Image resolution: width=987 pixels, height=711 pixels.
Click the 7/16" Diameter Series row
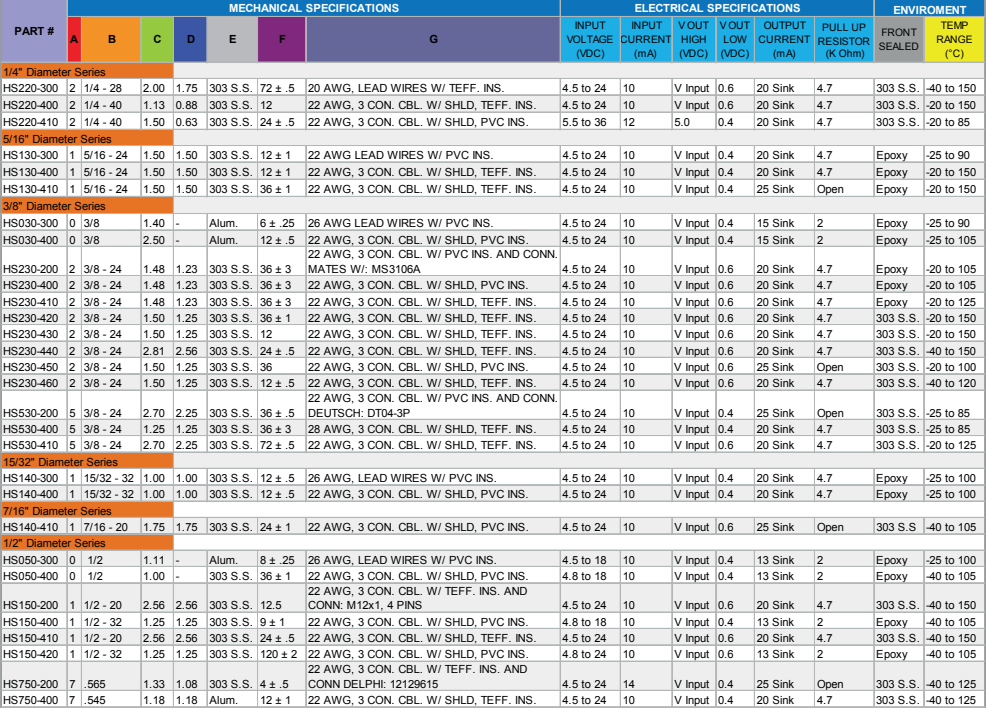tap(87, 510)
